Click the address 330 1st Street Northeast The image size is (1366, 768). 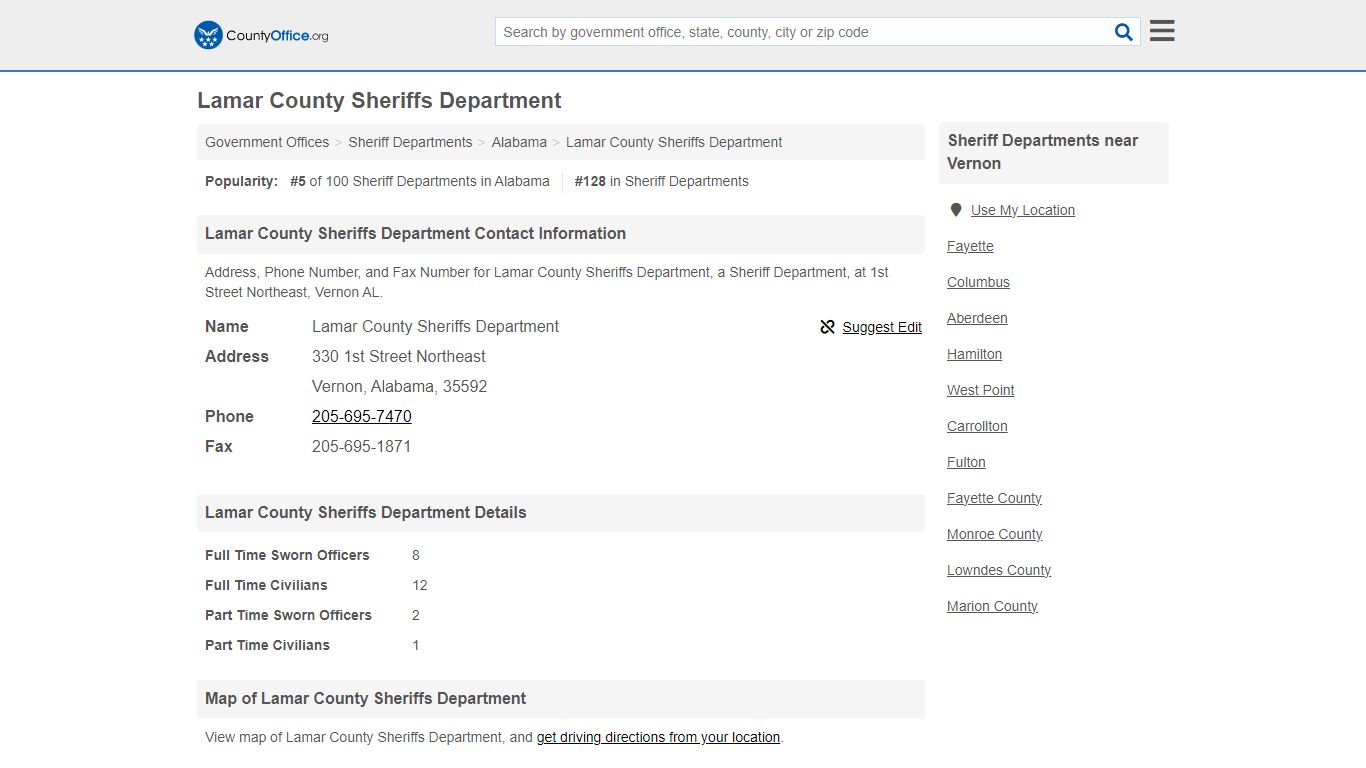[399, 356]
